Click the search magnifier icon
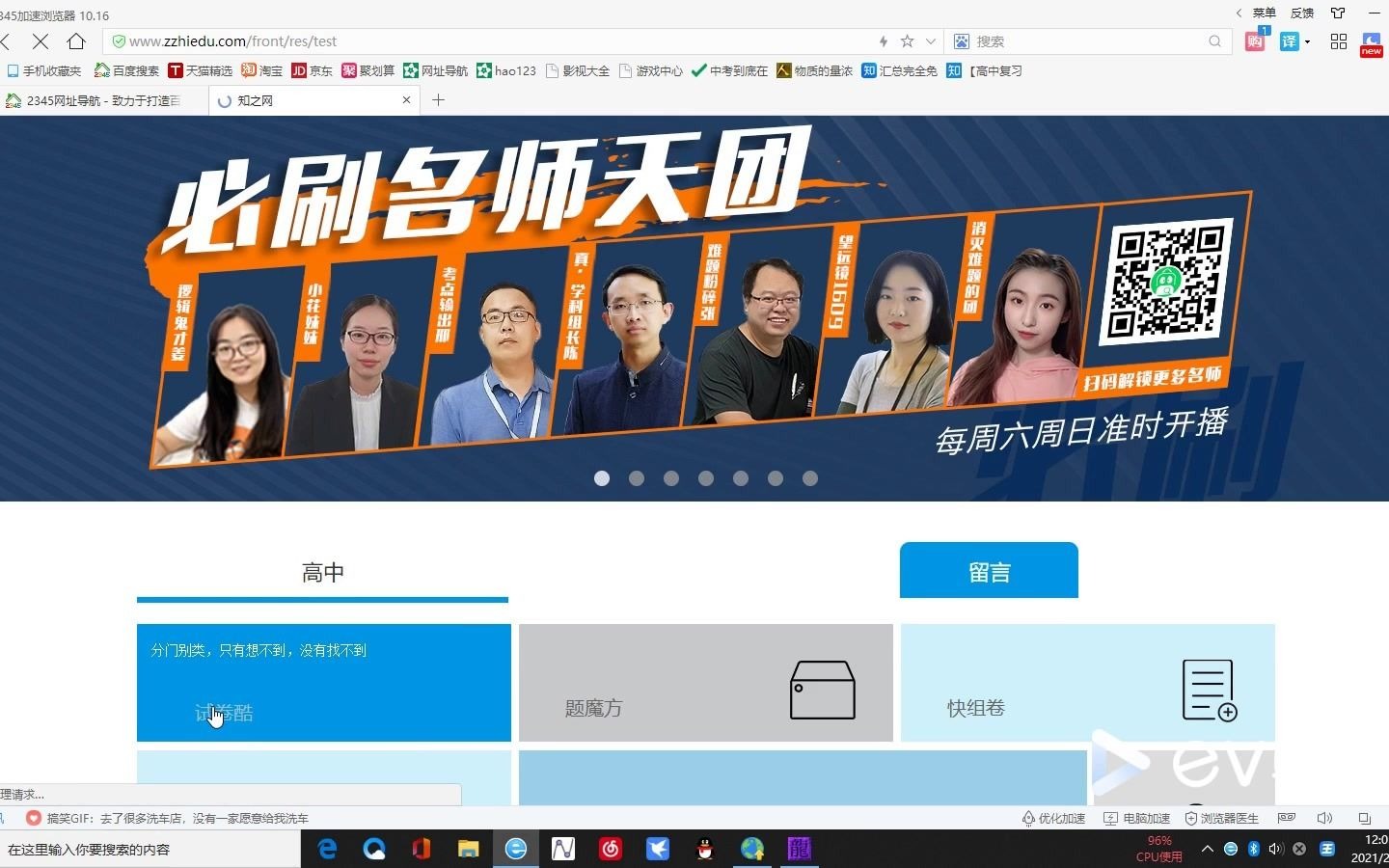The image size is (1389, 868). click(1214, 41)
